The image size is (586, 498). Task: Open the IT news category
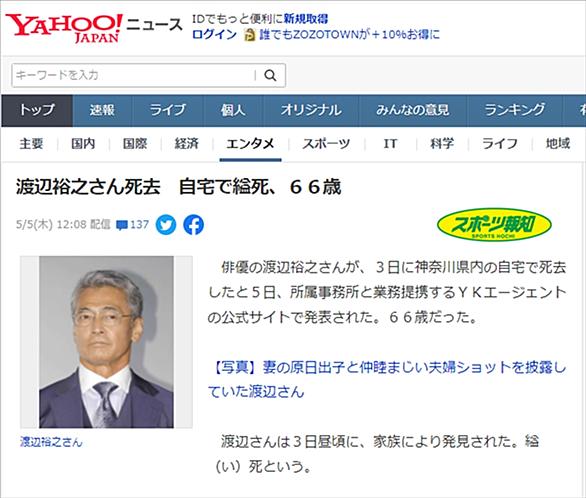pos(390,144)
